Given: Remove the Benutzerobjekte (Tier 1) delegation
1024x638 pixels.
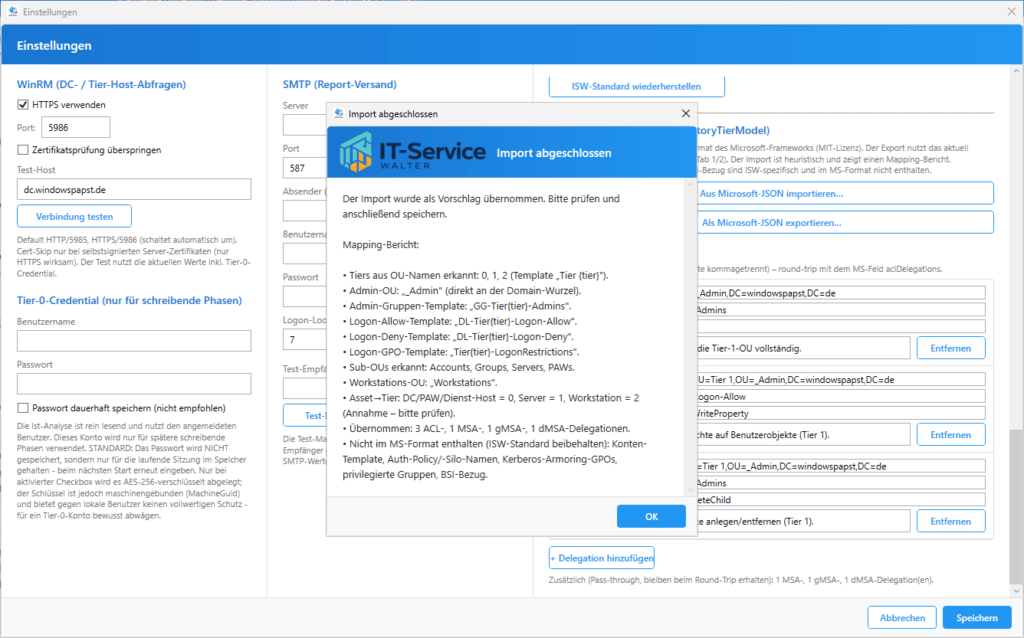Looking at the screenshot, I should pyautogui.click(x=950, y=434).
